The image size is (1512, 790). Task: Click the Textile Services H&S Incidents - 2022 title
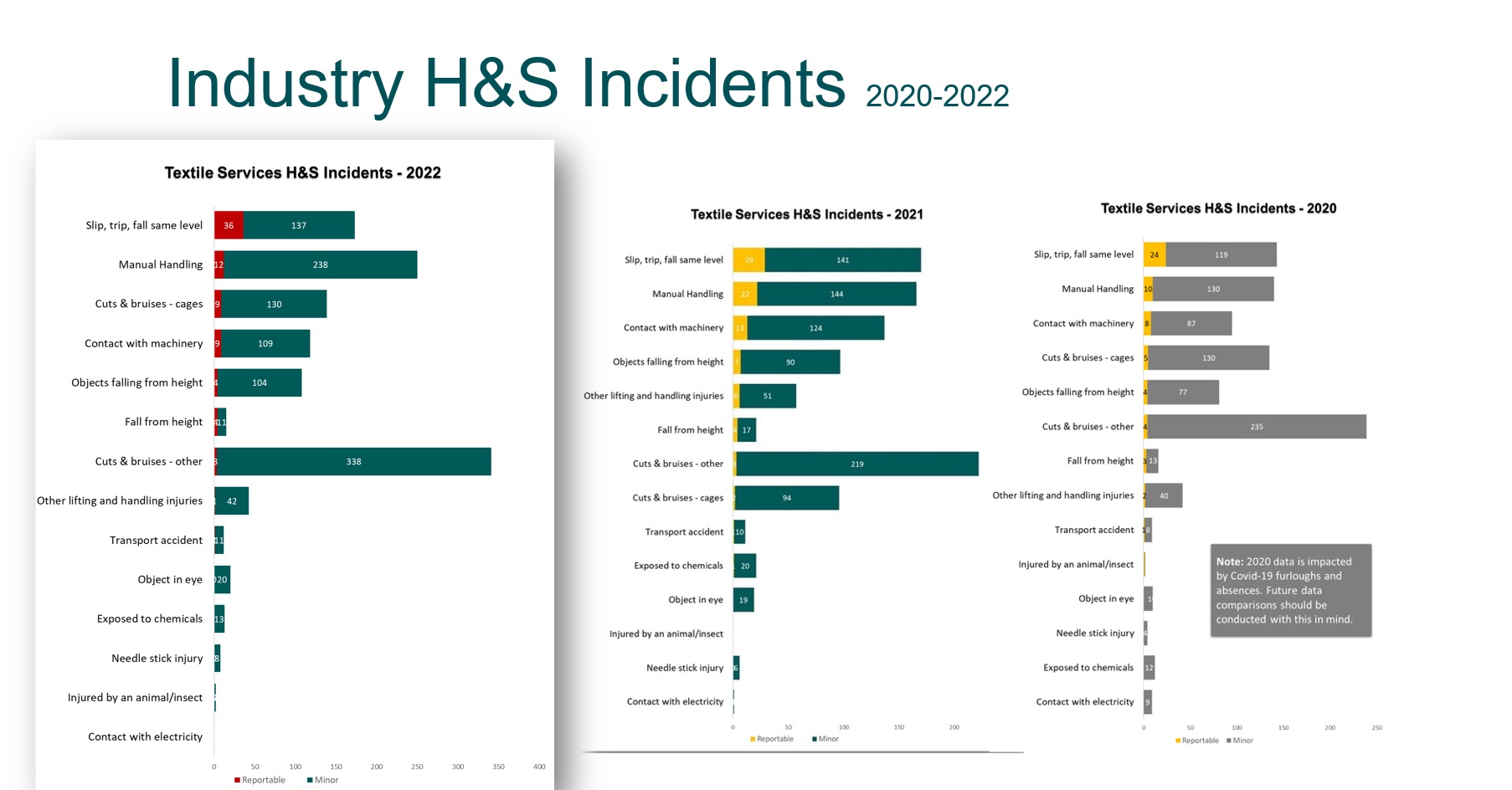(301, 172)
